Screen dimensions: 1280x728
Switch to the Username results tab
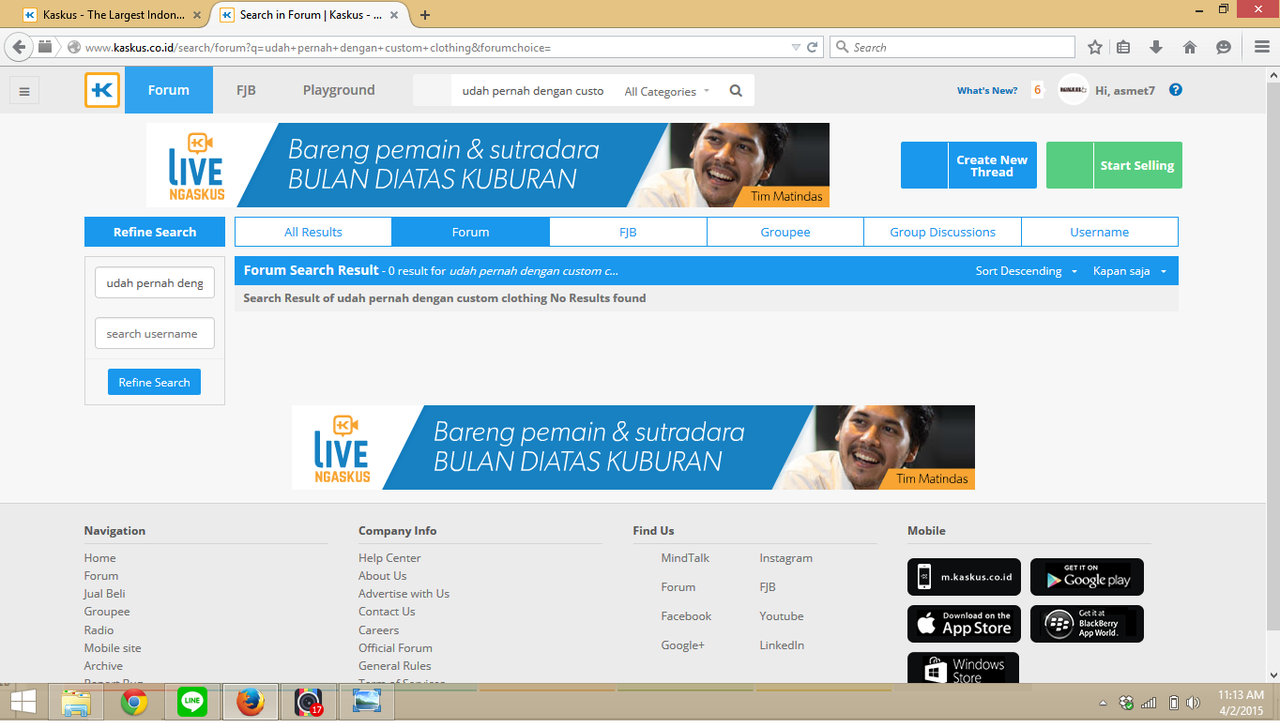point(1100,232)
